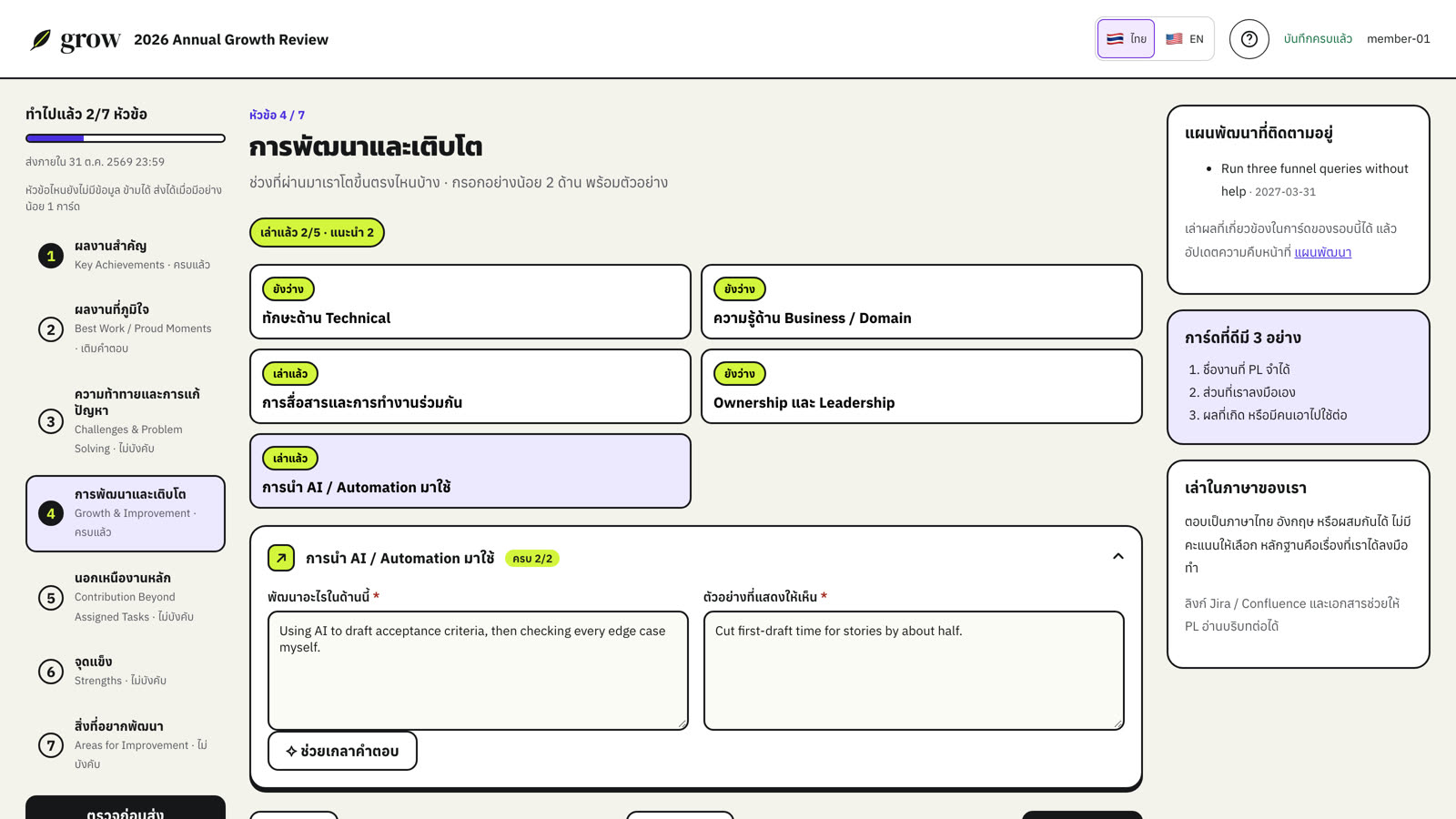Select the การสื่อสารและการทำงานร่วมกัน card
Viewport: 1456px width, 819px height.
tap(470, 386)
